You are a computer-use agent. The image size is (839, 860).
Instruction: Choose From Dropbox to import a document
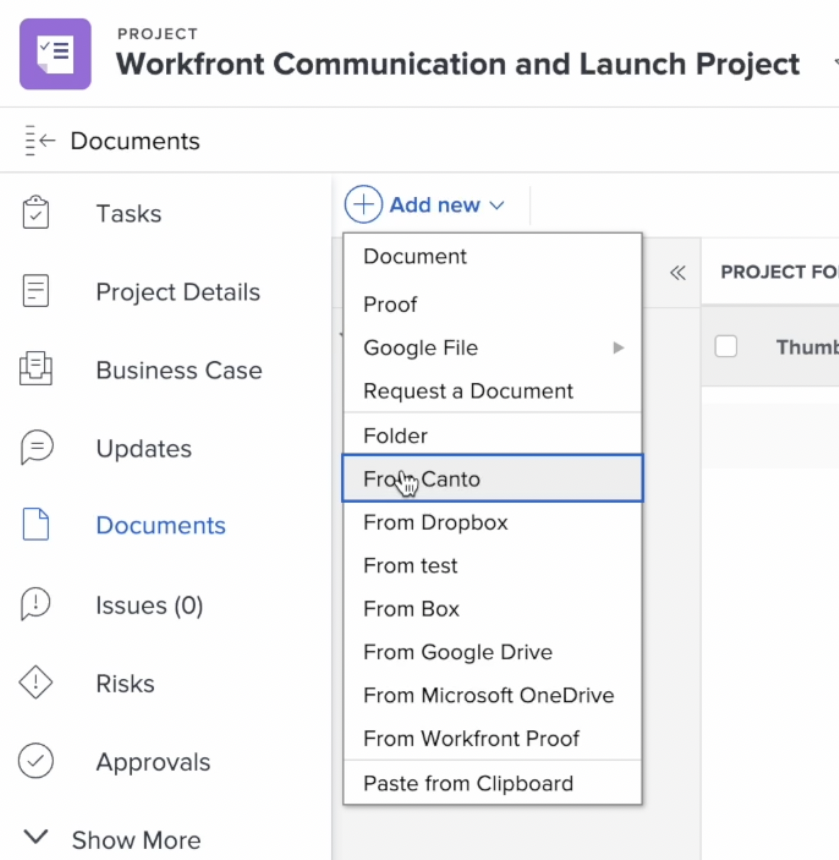click(435, 522)
